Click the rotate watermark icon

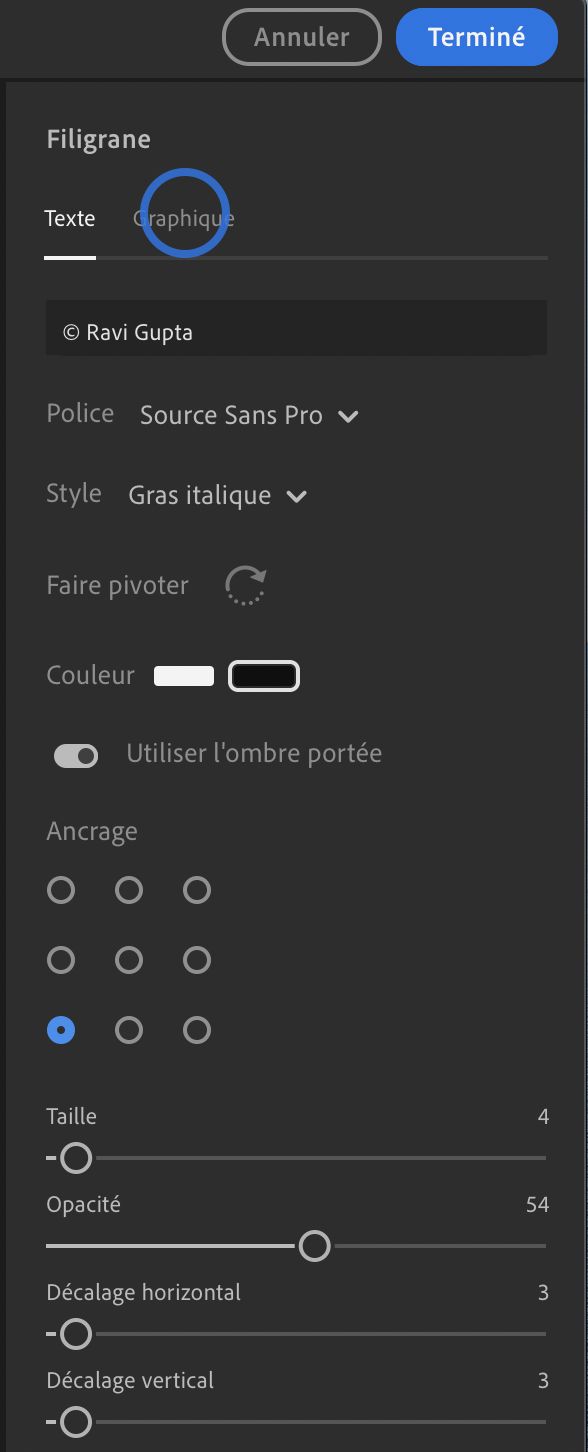pyautogui.click(x=245, y=585)
